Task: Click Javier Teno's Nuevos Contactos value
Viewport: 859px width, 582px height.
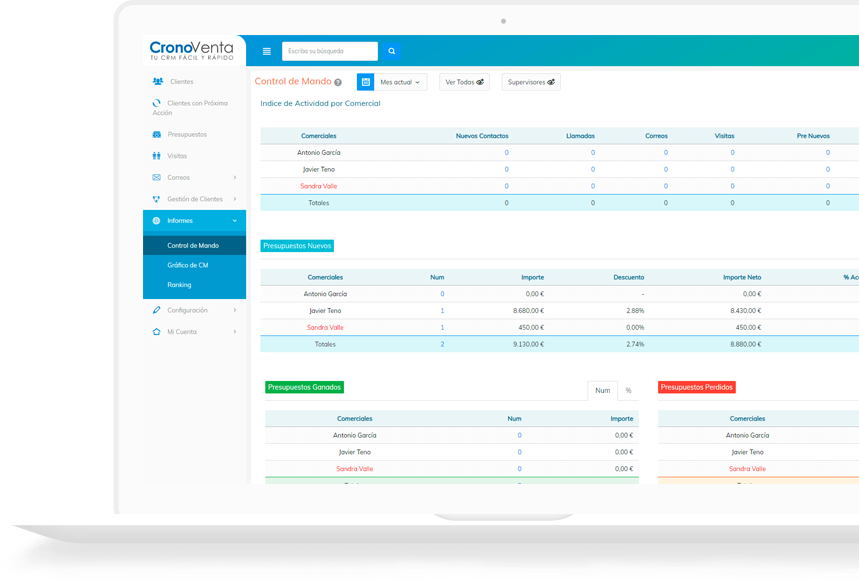Action: (x=506, y=170)
